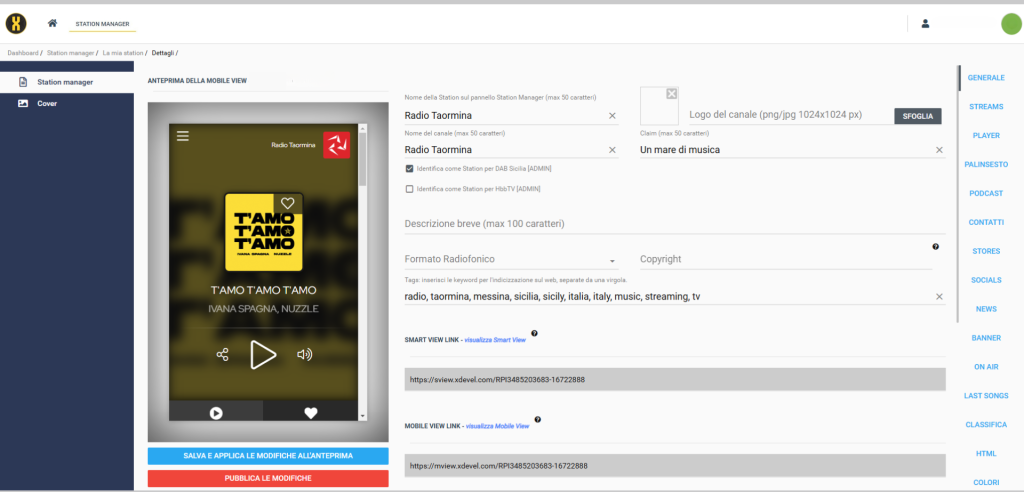Click the 'IVANA SPAGNA, NUZZLE' artist text
Image resolution: width=1024 pixels, height=492 pixels.
click(x=263, y=309)
